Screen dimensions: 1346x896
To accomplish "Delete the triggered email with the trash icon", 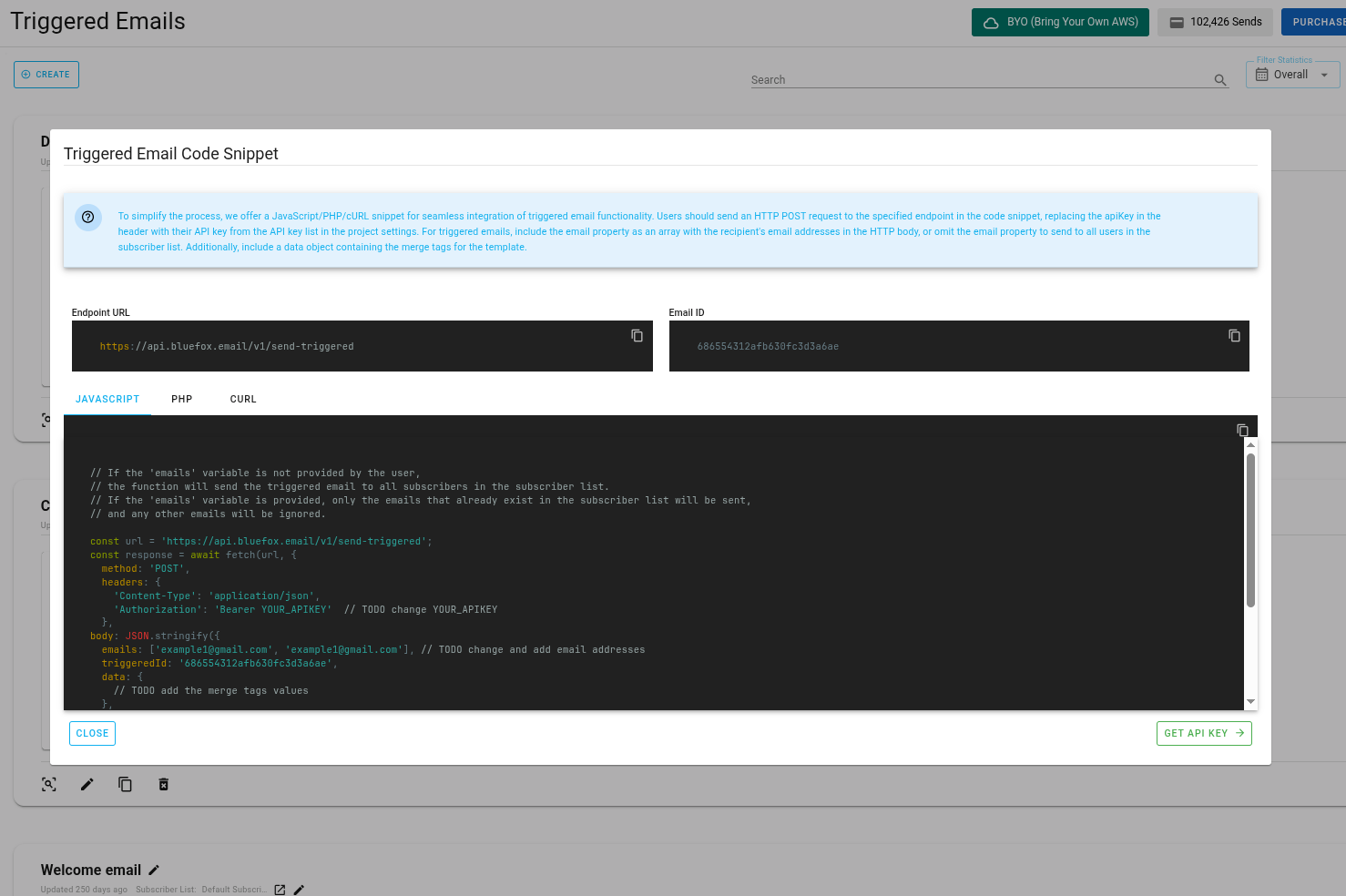I will (163, 784).
